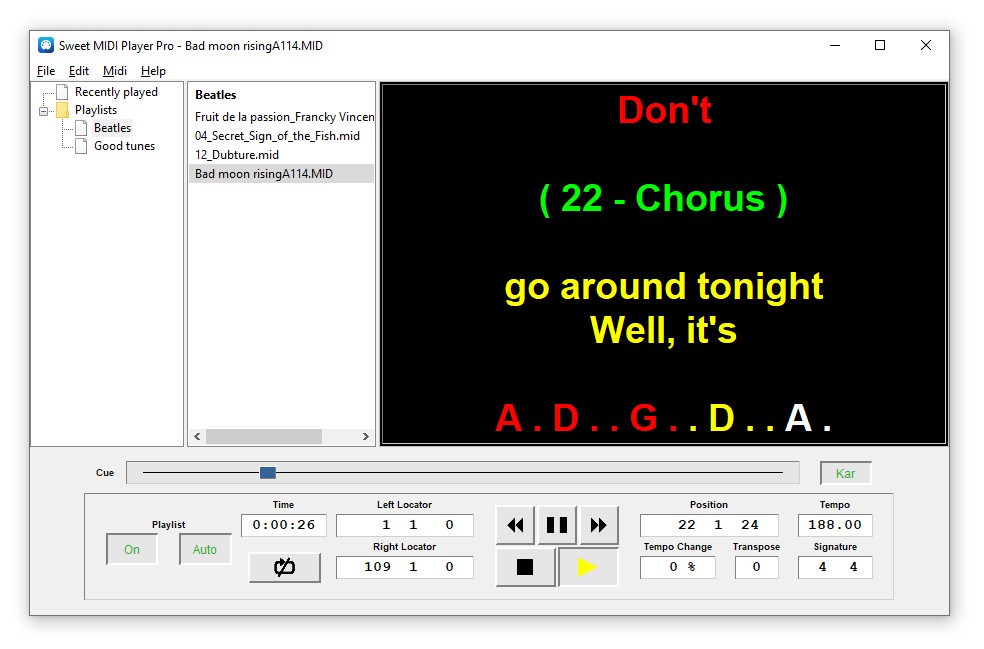Click the fast forward button

598,525
